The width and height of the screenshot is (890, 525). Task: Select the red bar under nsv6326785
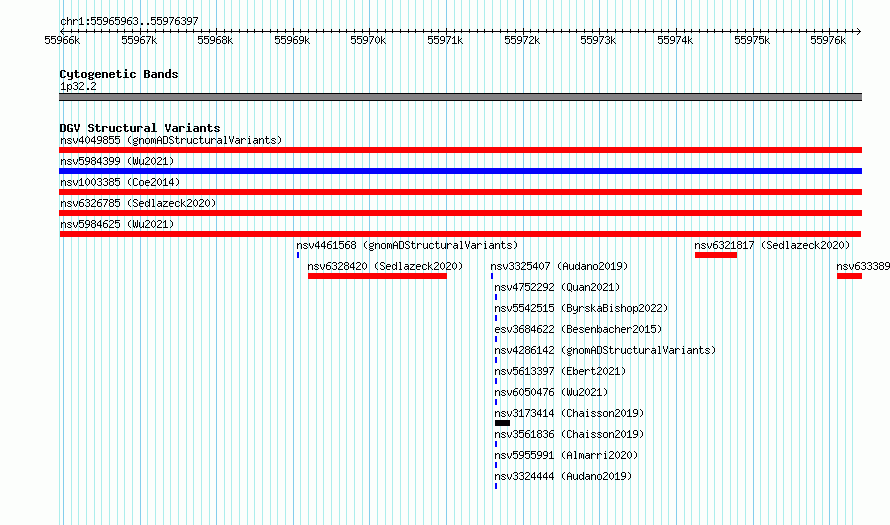coord(460,213)
